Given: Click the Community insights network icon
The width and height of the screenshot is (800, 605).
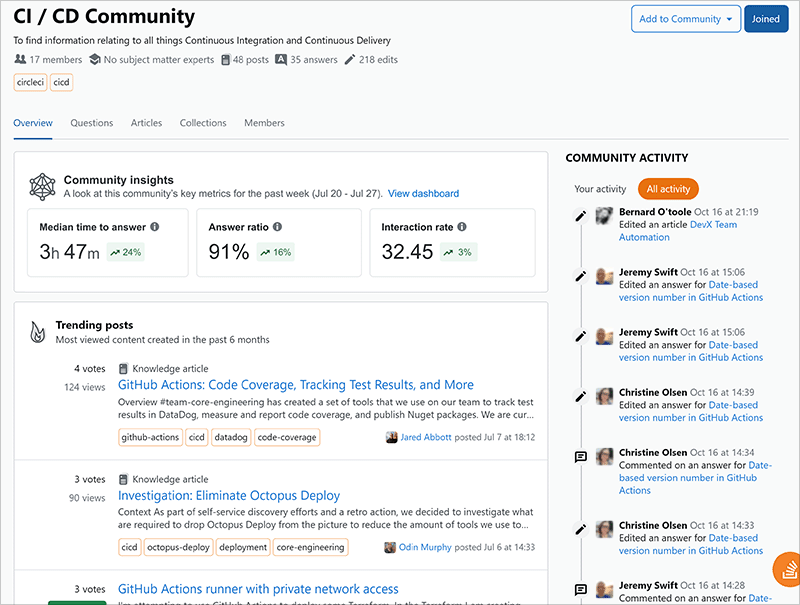Looking at the screenshot, I should [x=43, y=186].
